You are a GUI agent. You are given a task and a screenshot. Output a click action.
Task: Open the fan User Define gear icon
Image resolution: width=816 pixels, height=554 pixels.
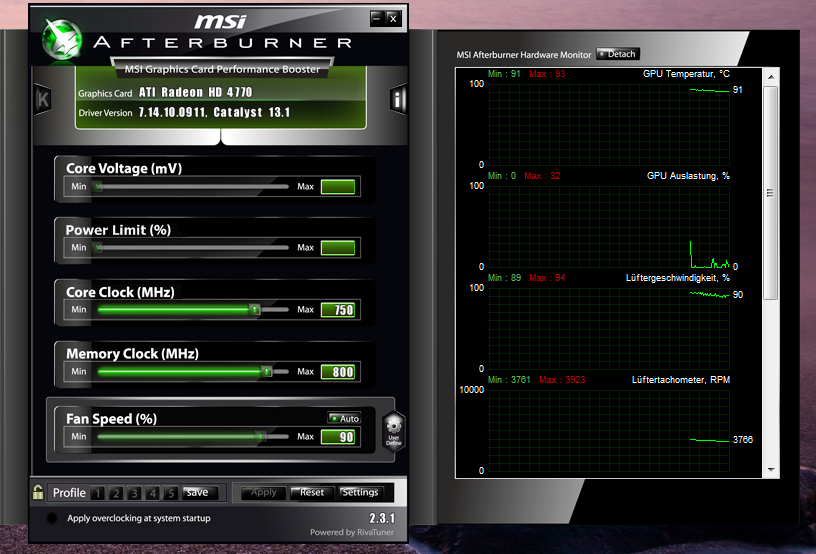coord(393,431)
